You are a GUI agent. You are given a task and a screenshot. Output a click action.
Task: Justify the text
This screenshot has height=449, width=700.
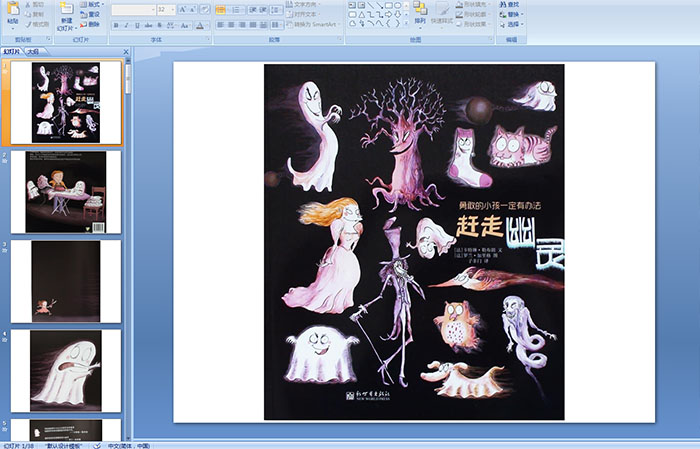pyautogui.click(x=253, y=25)
